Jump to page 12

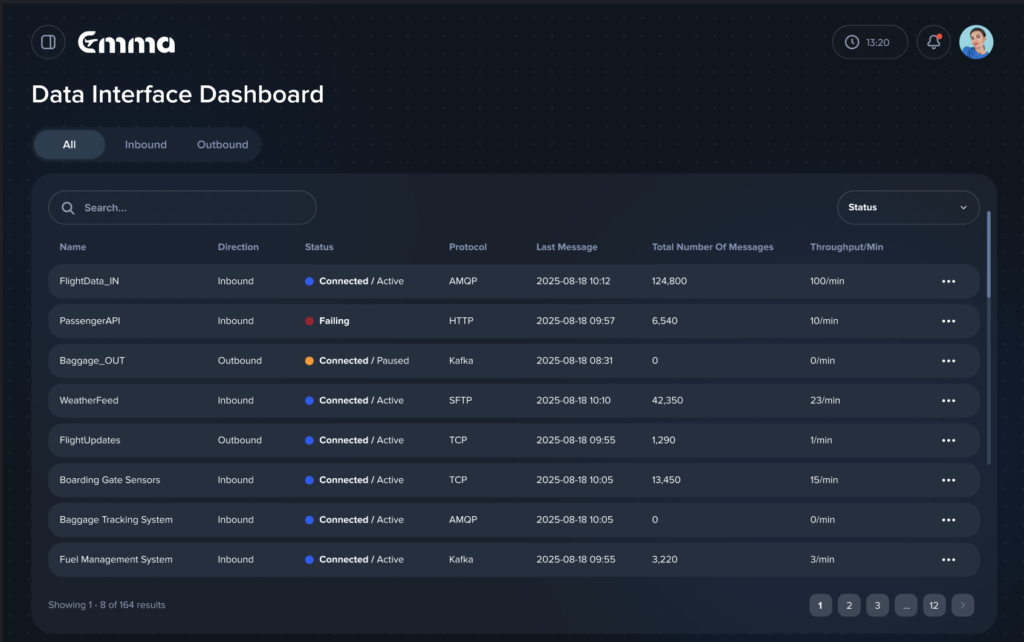pyautogui.click(x=933, y=605)
